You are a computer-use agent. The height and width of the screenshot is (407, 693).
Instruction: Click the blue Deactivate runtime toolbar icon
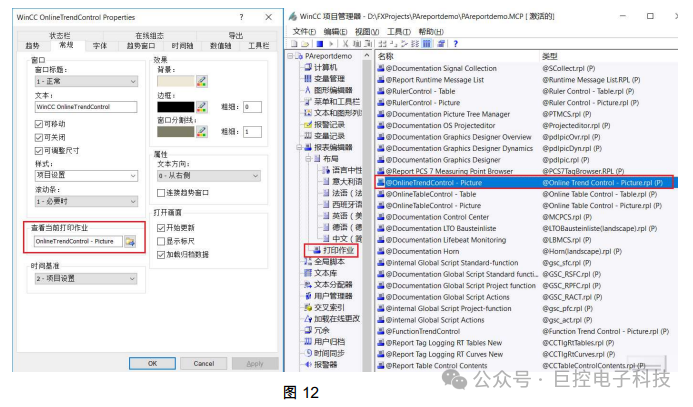pyautogui.click(x=320, y=44)
